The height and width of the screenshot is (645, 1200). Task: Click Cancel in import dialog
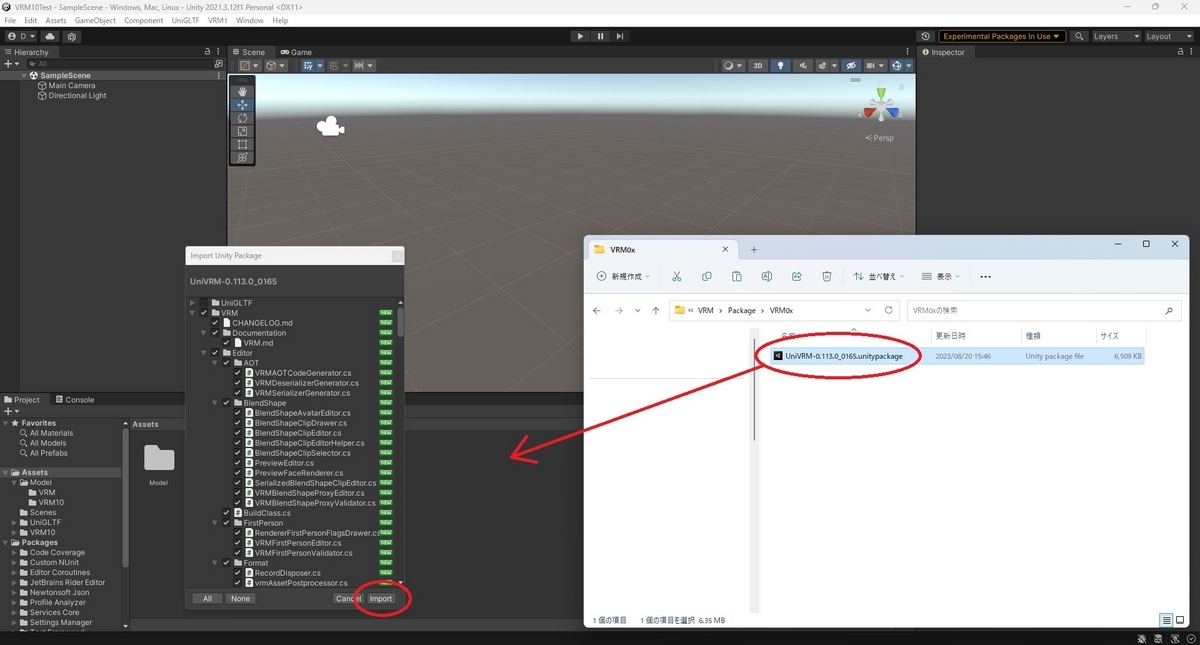348,598
